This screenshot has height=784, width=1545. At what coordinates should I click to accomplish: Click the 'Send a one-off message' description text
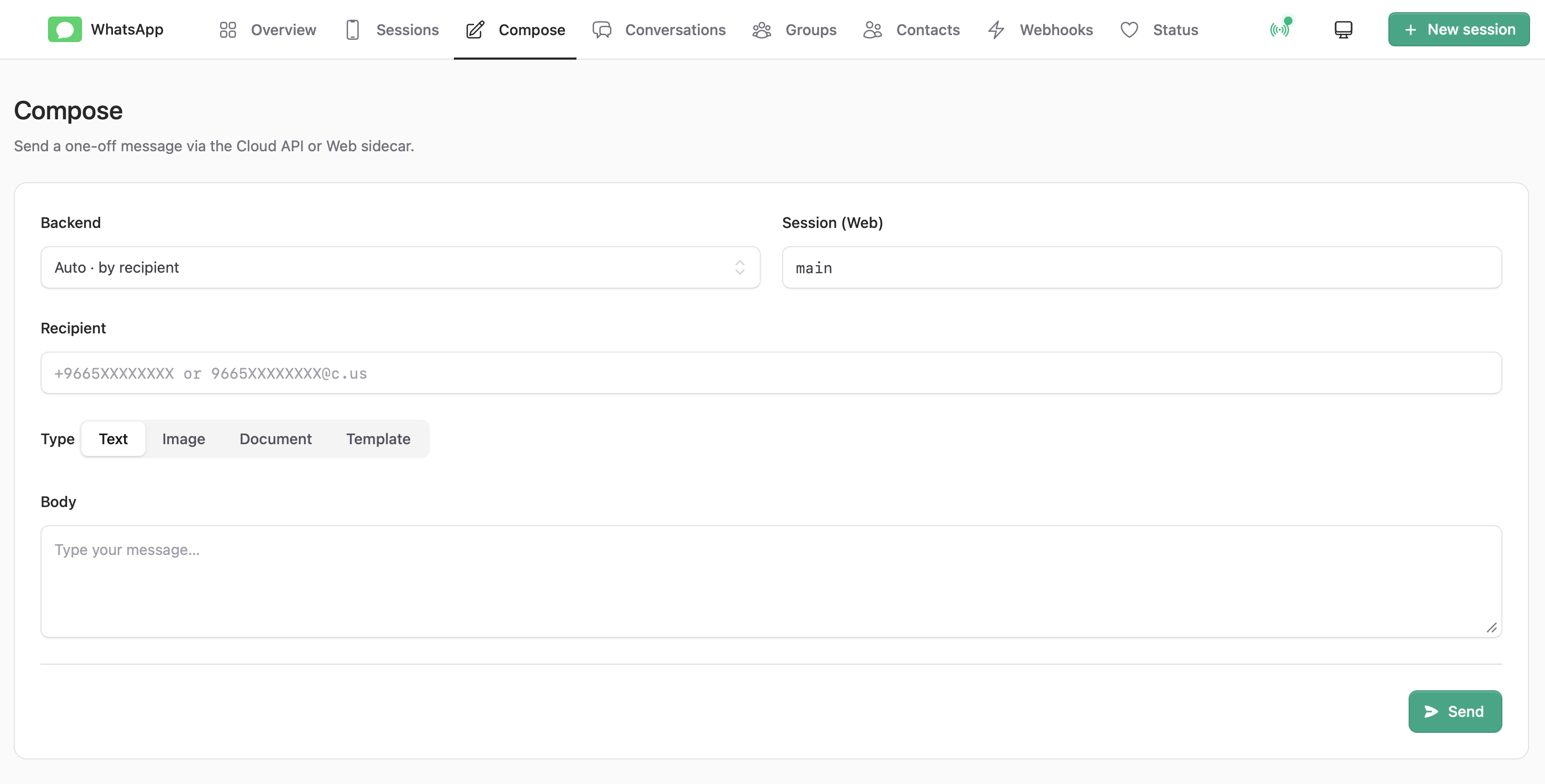pyautogui.click(x=214, y=145)
